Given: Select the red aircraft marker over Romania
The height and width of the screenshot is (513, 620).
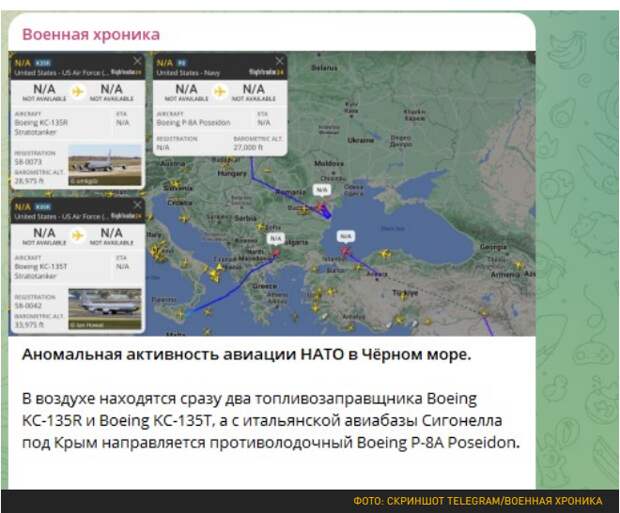Looking at the screenshot, I should point(321,207).
